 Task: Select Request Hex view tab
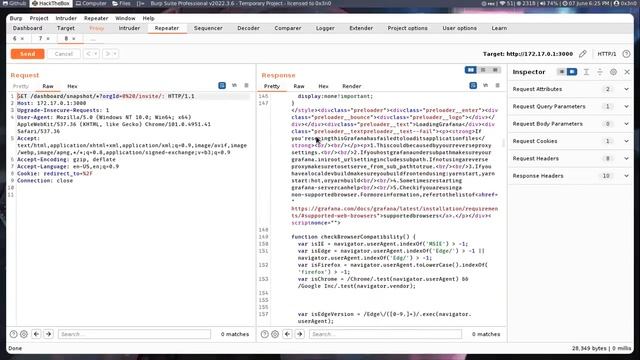[x=72, y=86]
